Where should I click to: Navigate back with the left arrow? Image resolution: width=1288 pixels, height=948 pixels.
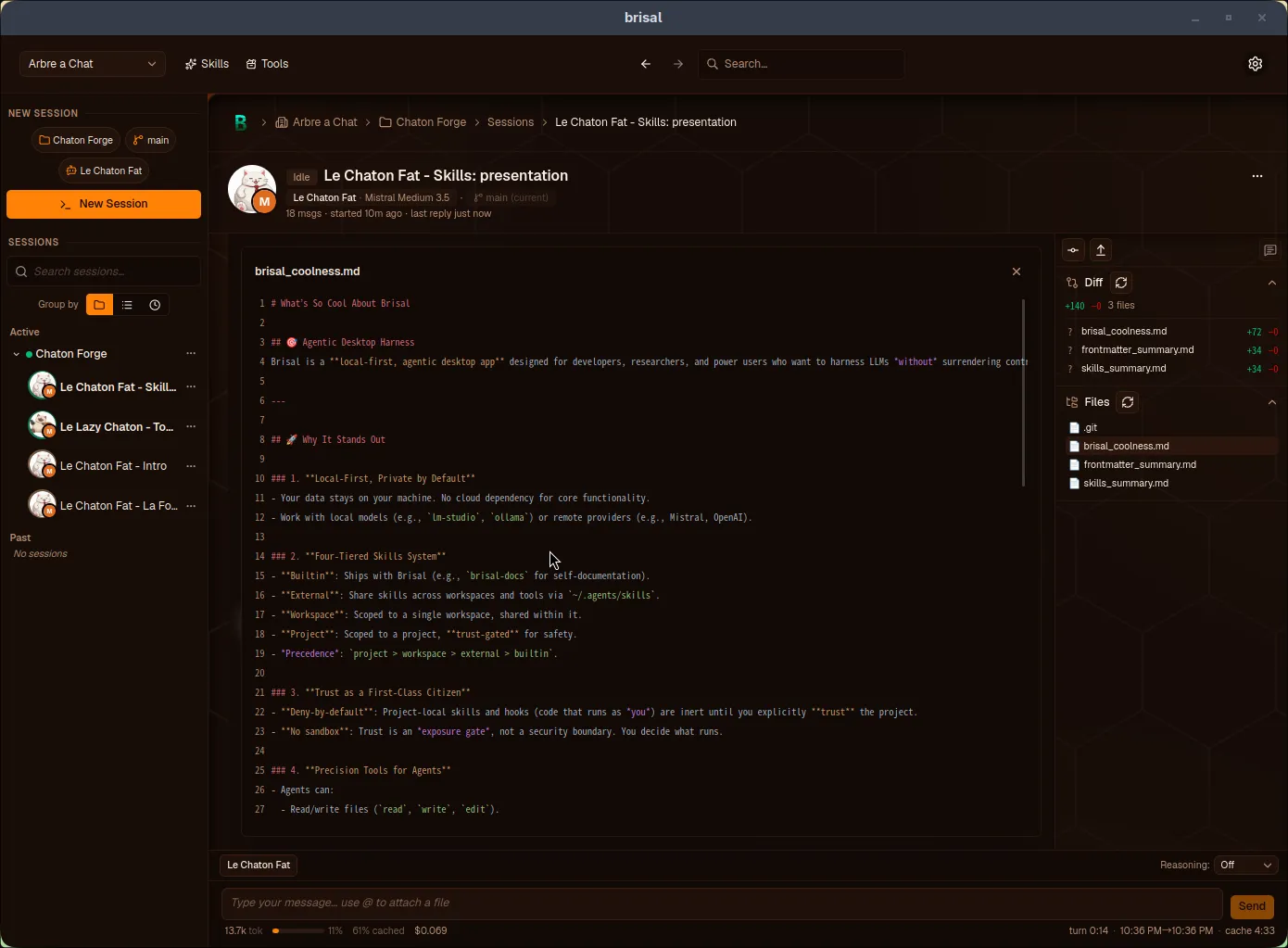tap(646, 64)
